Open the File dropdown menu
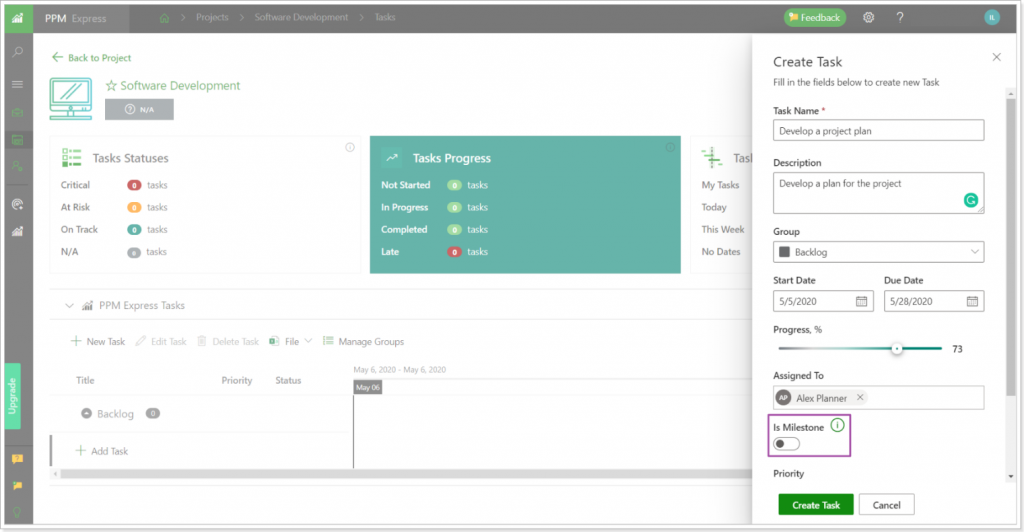 [291, 341]
